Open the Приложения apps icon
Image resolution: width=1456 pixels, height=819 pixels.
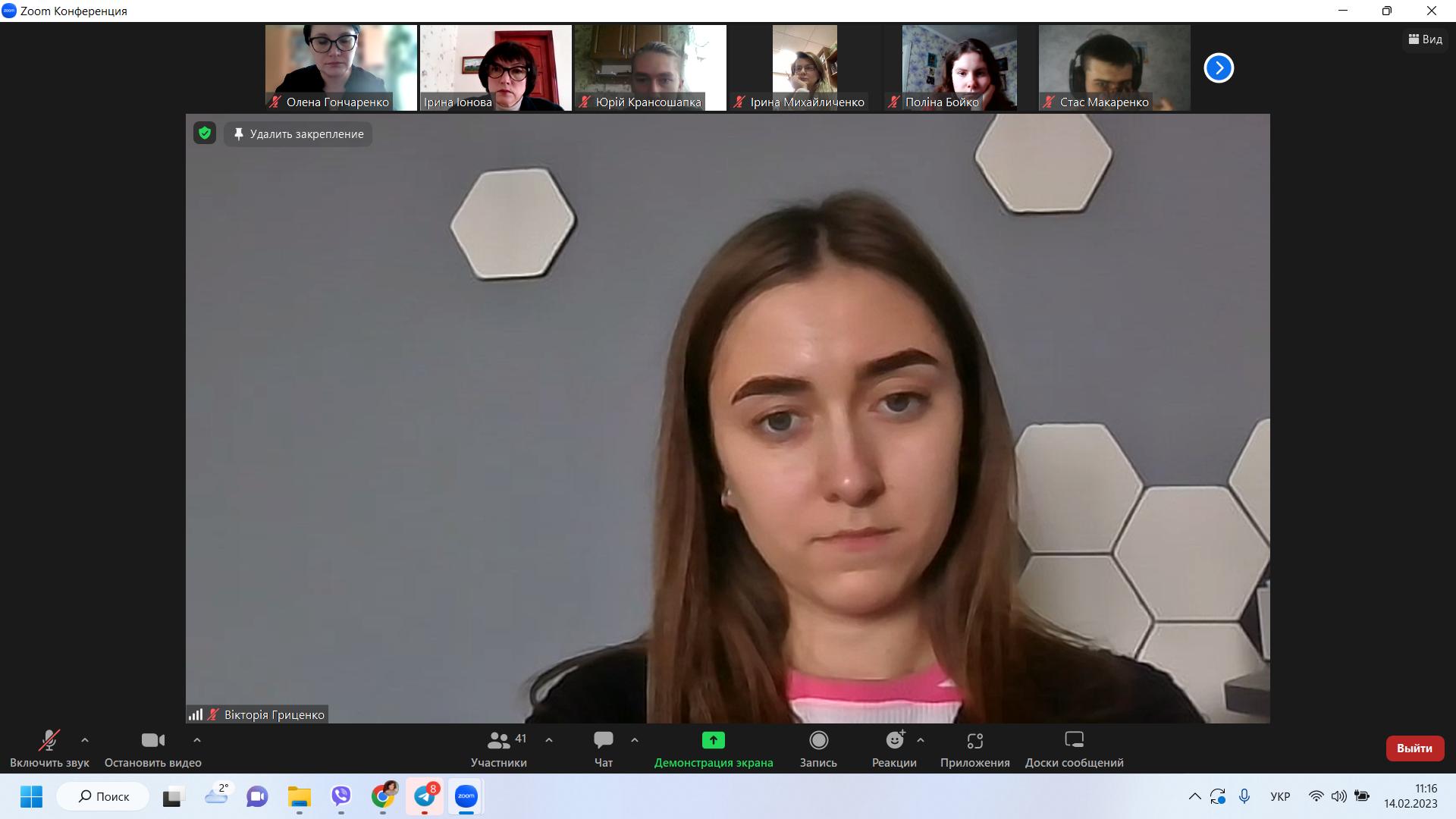[974, 740]
